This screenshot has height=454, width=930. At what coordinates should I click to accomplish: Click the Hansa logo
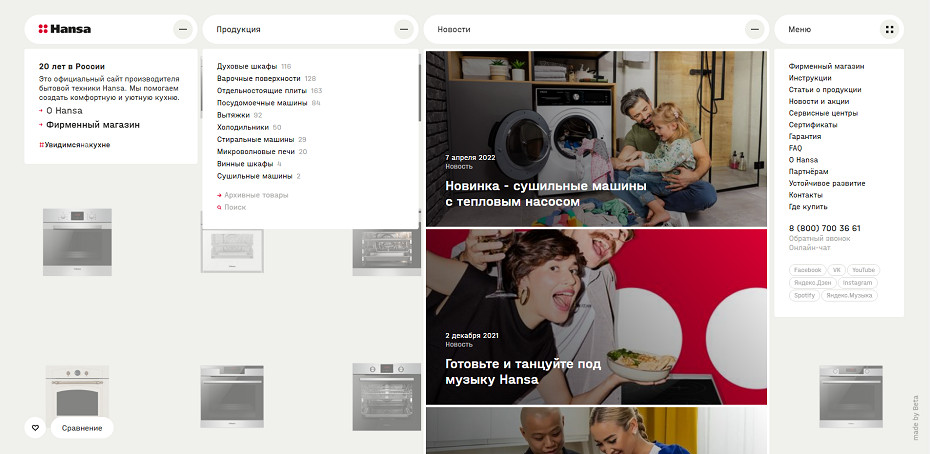[64, 30]
